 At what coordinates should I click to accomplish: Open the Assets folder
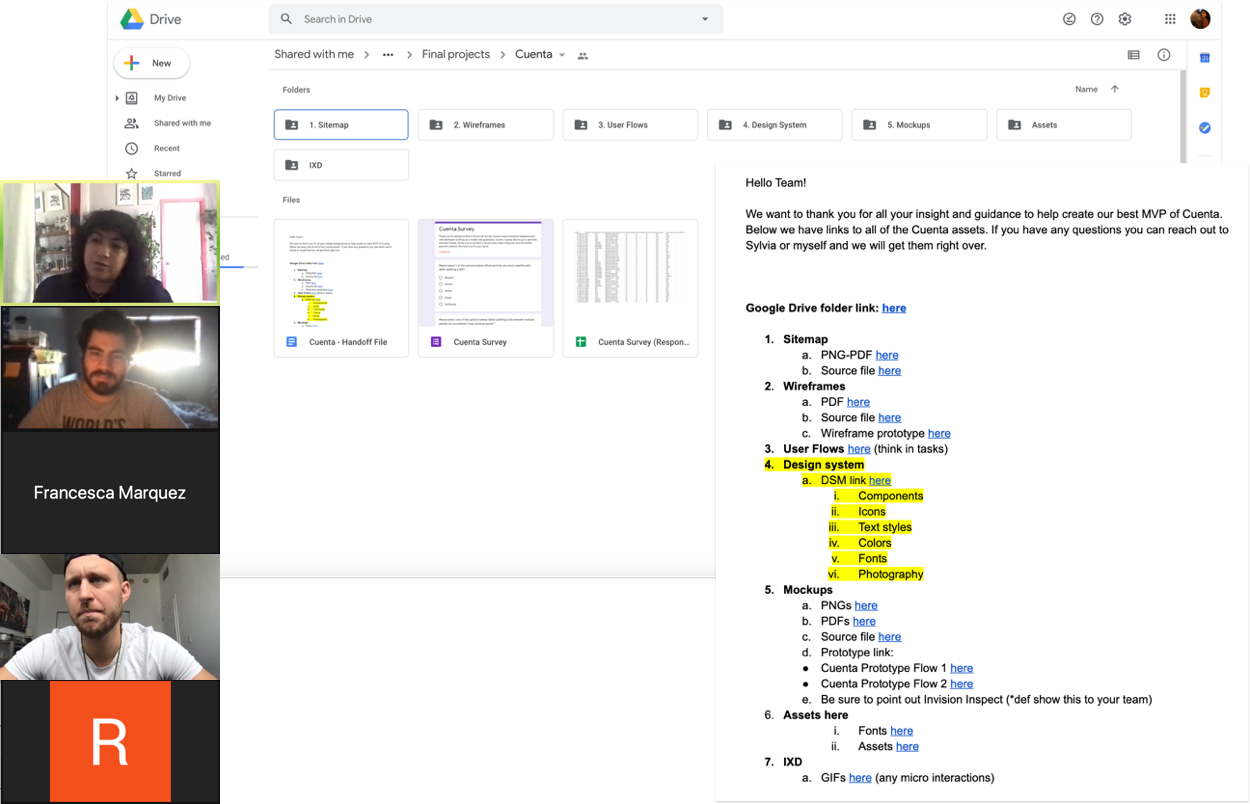tap(1064, 125)
